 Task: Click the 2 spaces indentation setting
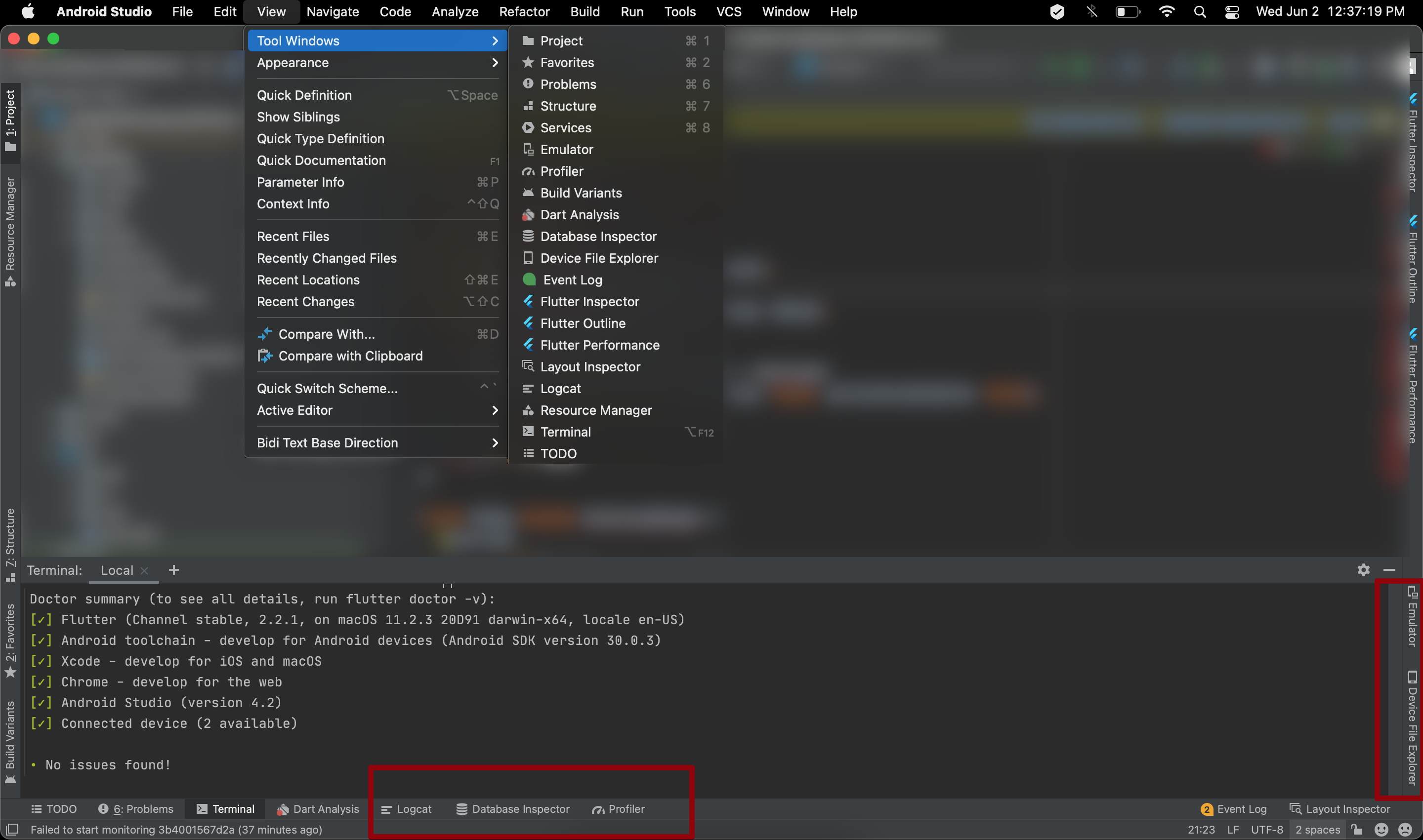click(x=1317, y=829)
